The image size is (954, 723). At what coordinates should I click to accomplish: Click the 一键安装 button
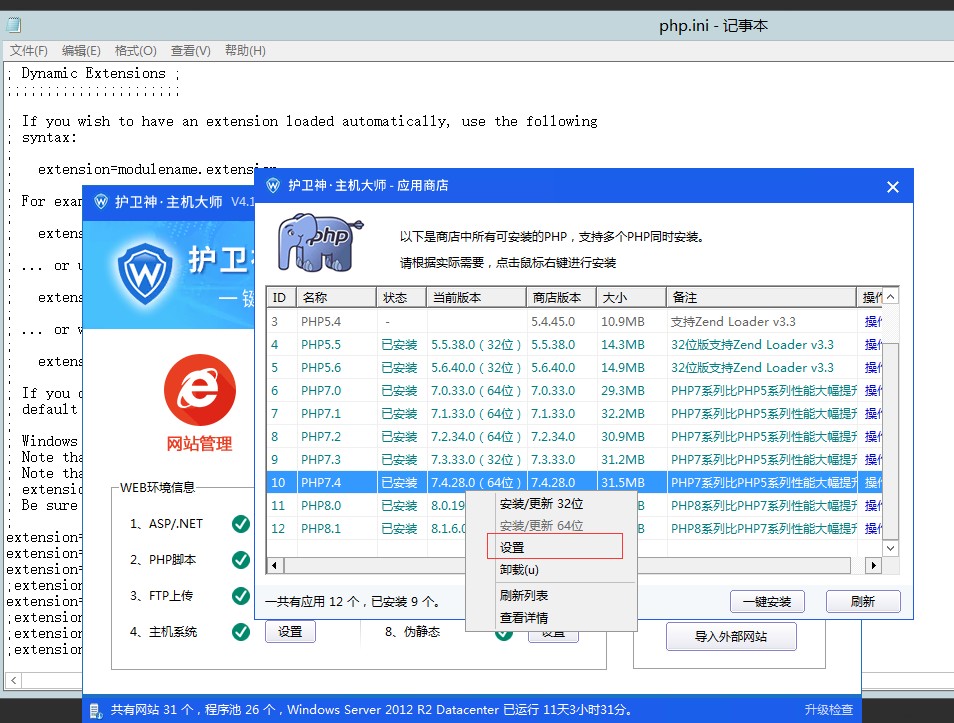point(767,602)
